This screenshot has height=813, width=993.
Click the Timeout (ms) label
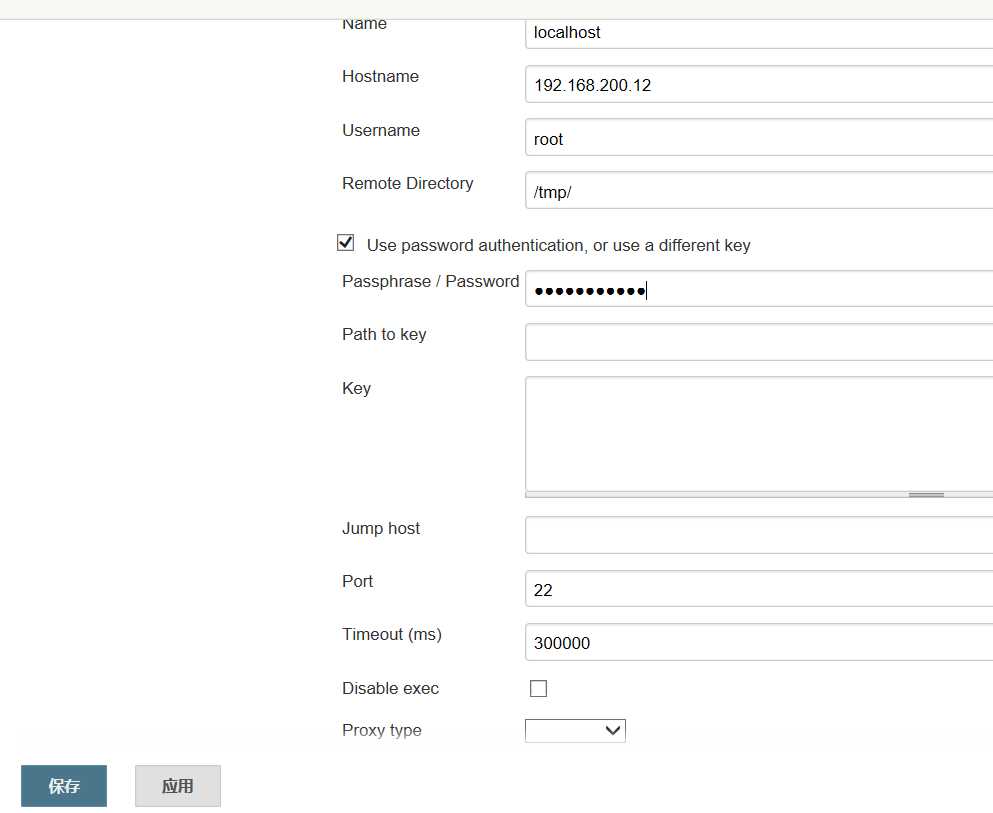392,634
